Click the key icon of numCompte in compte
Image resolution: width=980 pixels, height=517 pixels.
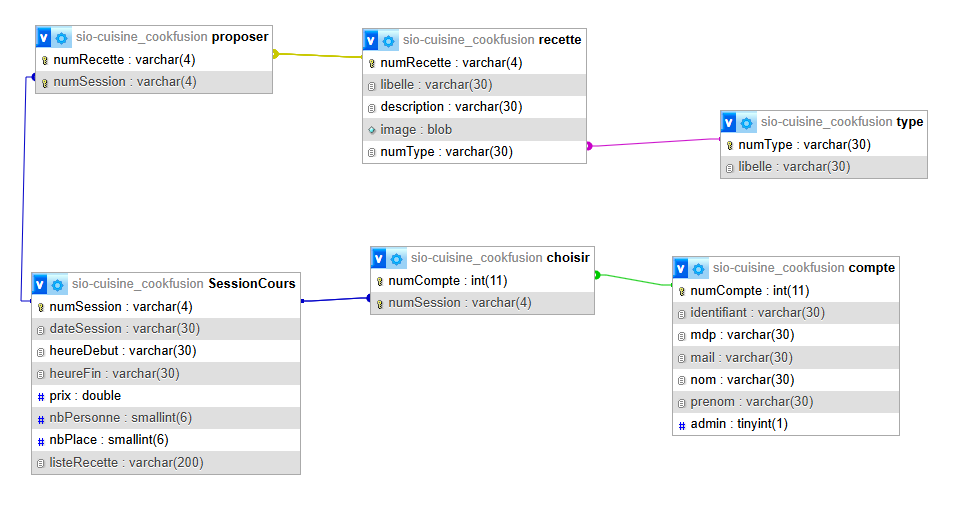[682, 292]
